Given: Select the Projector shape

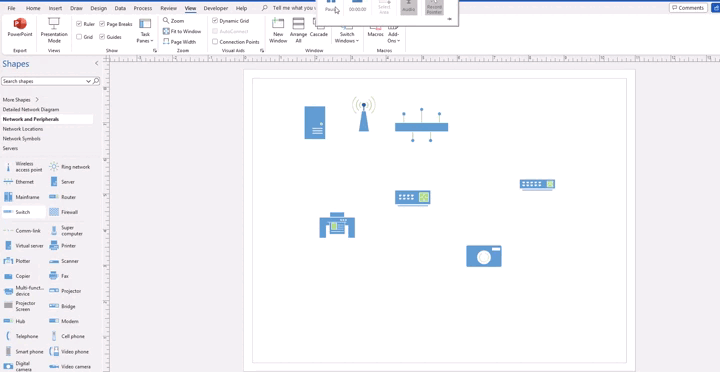Looking at the screenshot, I should click(65, 291).
